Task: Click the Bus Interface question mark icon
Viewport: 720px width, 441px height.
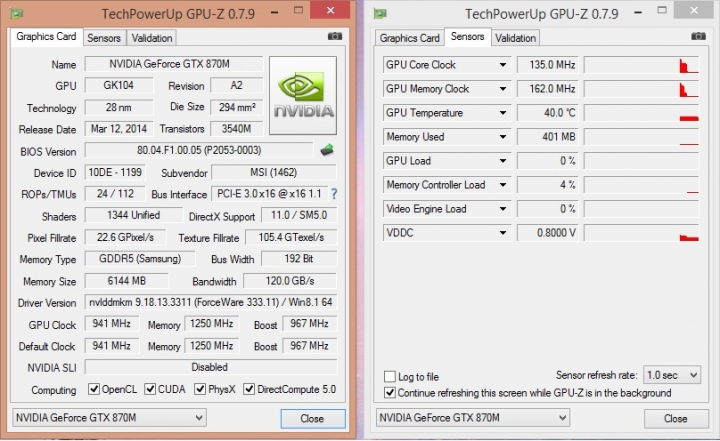Action: 334,194
